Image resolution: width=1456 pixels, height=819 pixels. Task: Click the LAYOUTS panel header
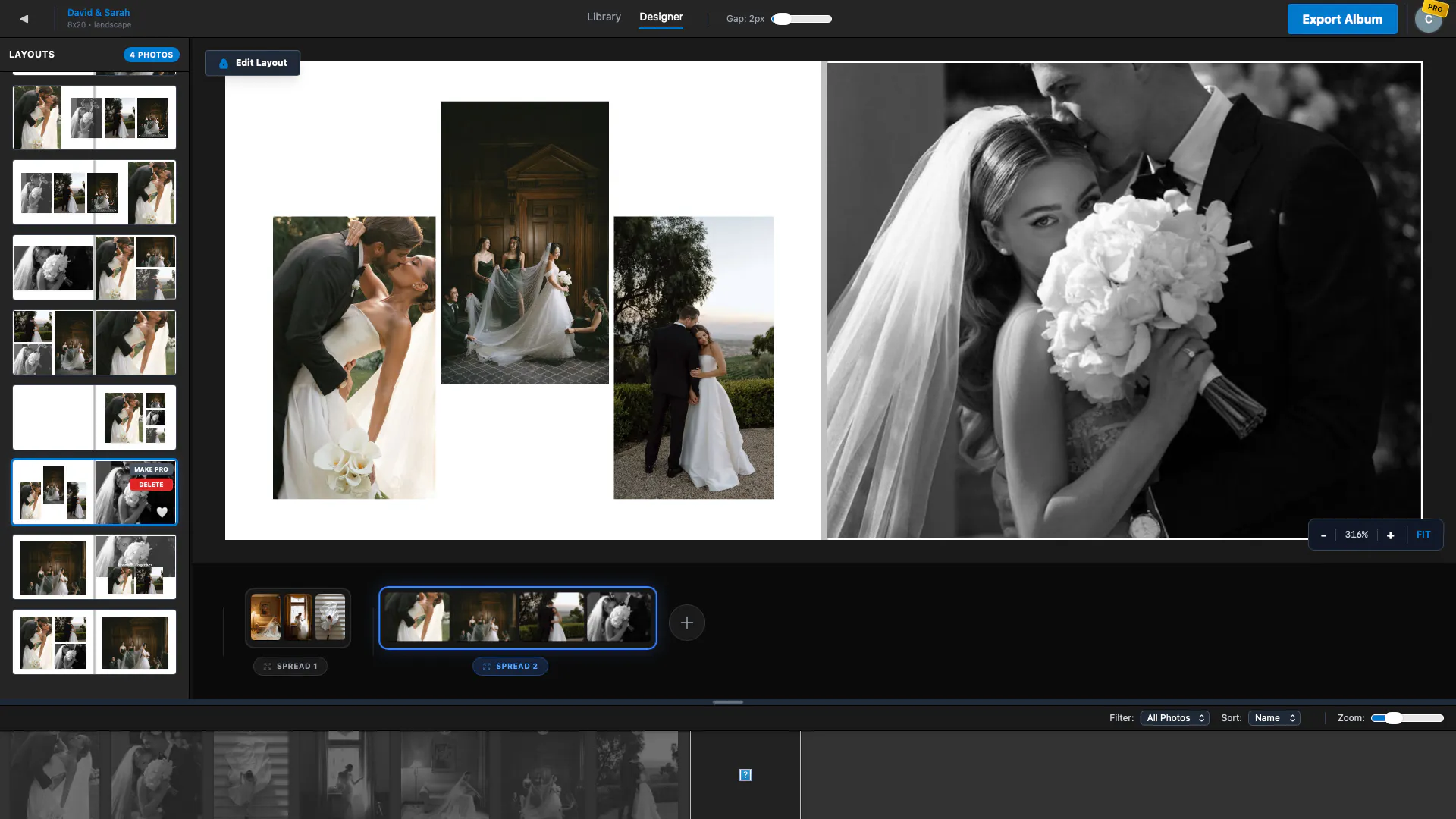(x=32, y=55)
